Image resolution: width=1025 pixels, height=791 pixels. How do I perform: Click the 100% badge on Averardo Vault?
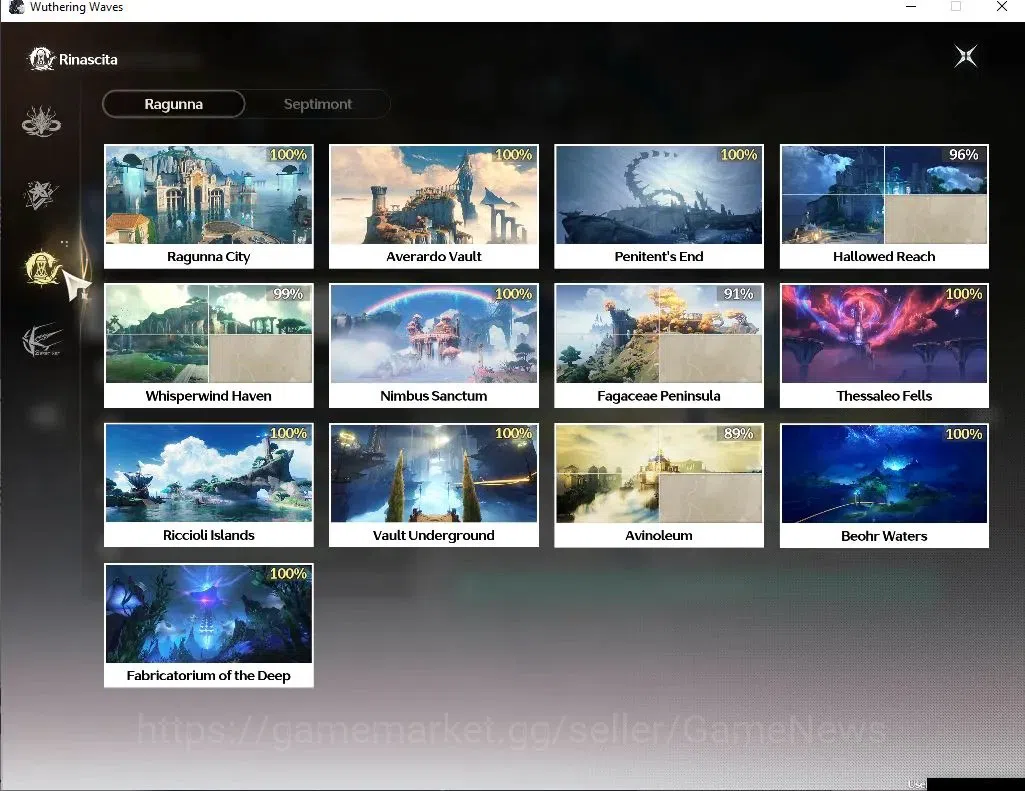513,155
